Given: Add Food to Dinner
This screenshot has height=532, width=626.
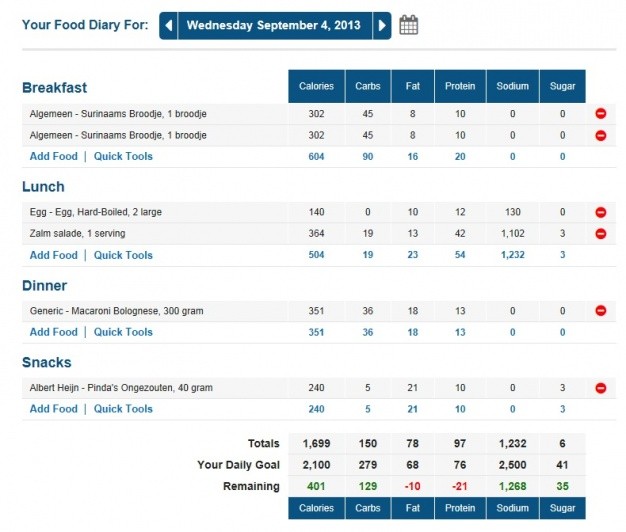Looking at the screenshot, I should point(53,332).
